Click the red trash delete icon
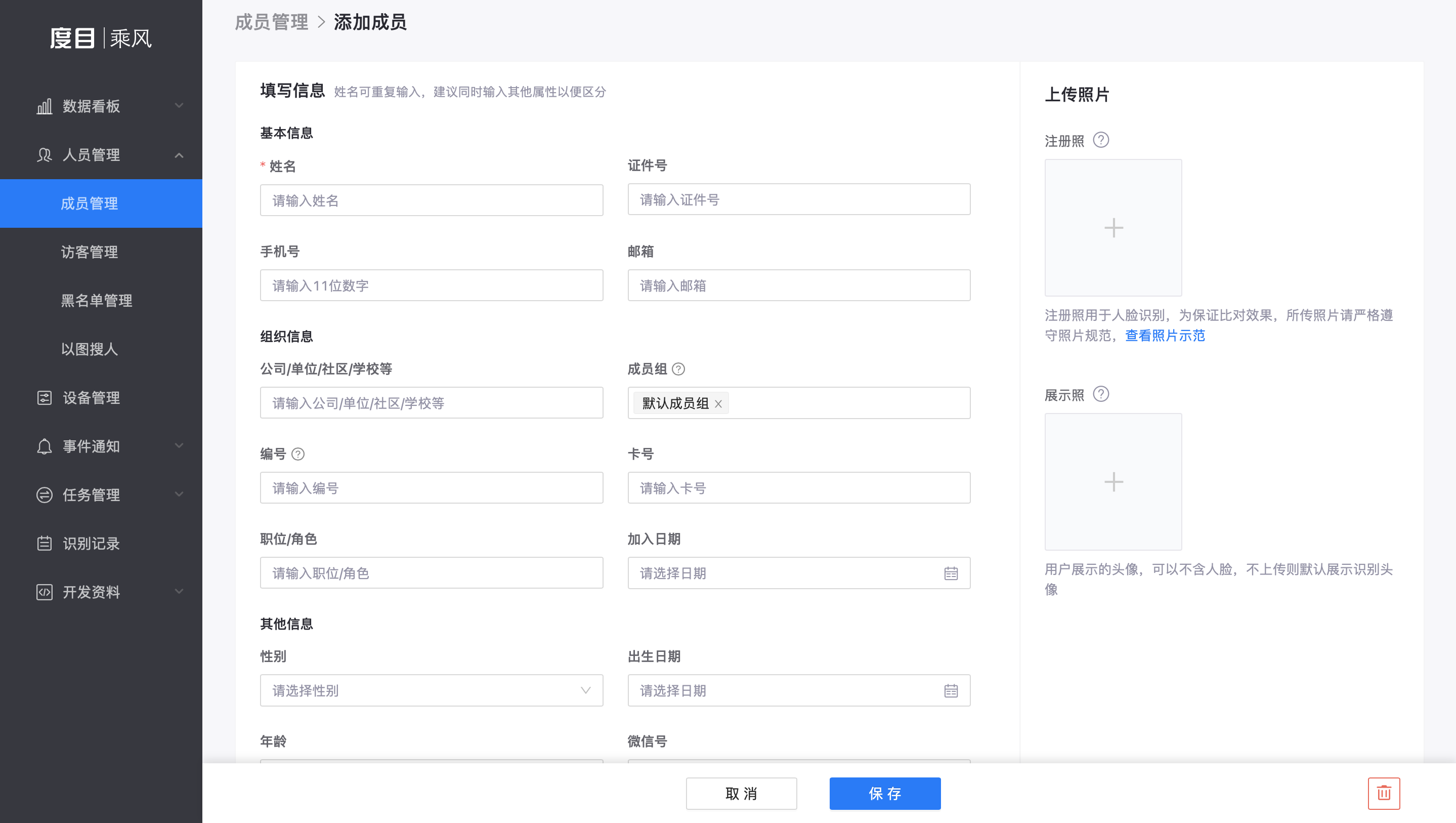The image size is (1456, 823). click(1383, 793)
